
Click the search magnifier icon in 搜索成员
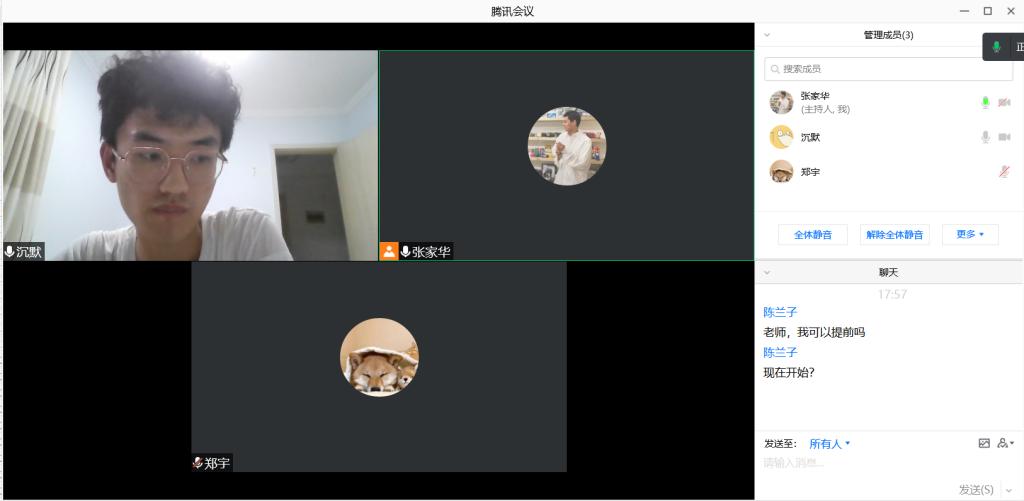coord(775,69)
